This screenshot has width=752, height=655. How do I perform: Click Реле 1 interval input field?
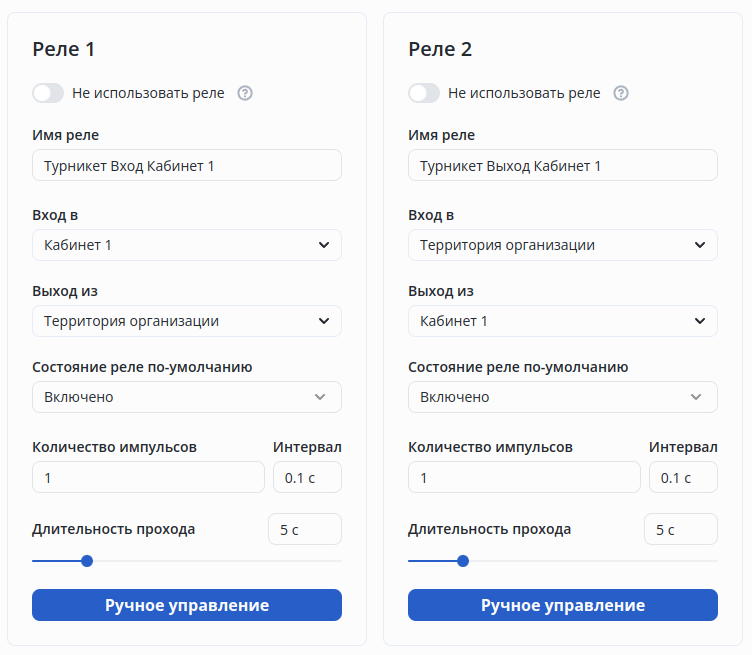[307, 478]
